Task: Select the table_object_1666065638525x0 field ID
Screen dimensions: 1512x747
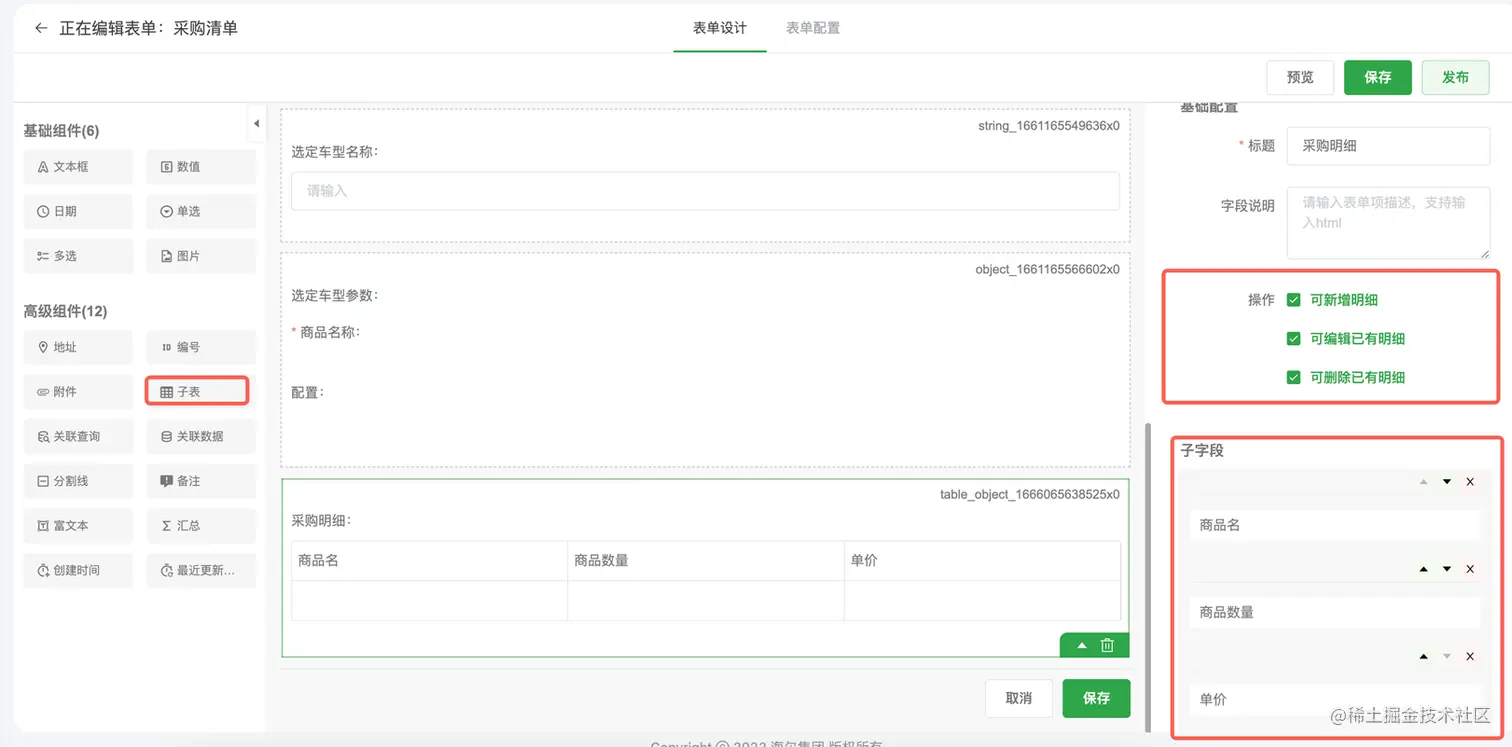Action: point(1030,494)
